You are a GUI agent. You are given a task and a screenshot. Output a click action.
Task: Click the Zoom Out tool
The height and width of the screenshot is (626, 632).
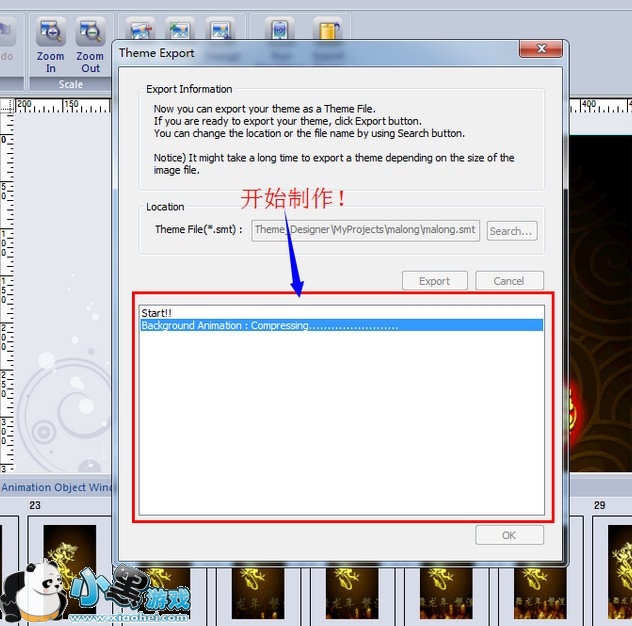(90, 46)
